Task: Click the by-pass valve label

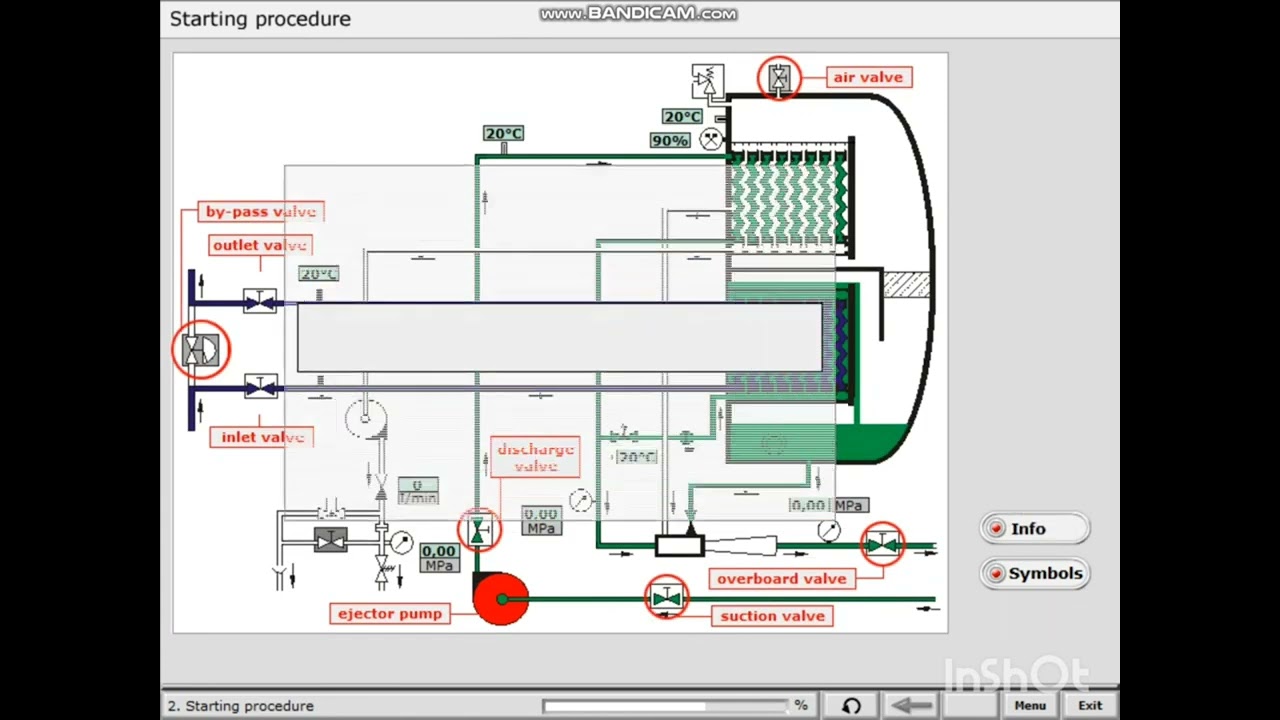Action: point(260,211)
